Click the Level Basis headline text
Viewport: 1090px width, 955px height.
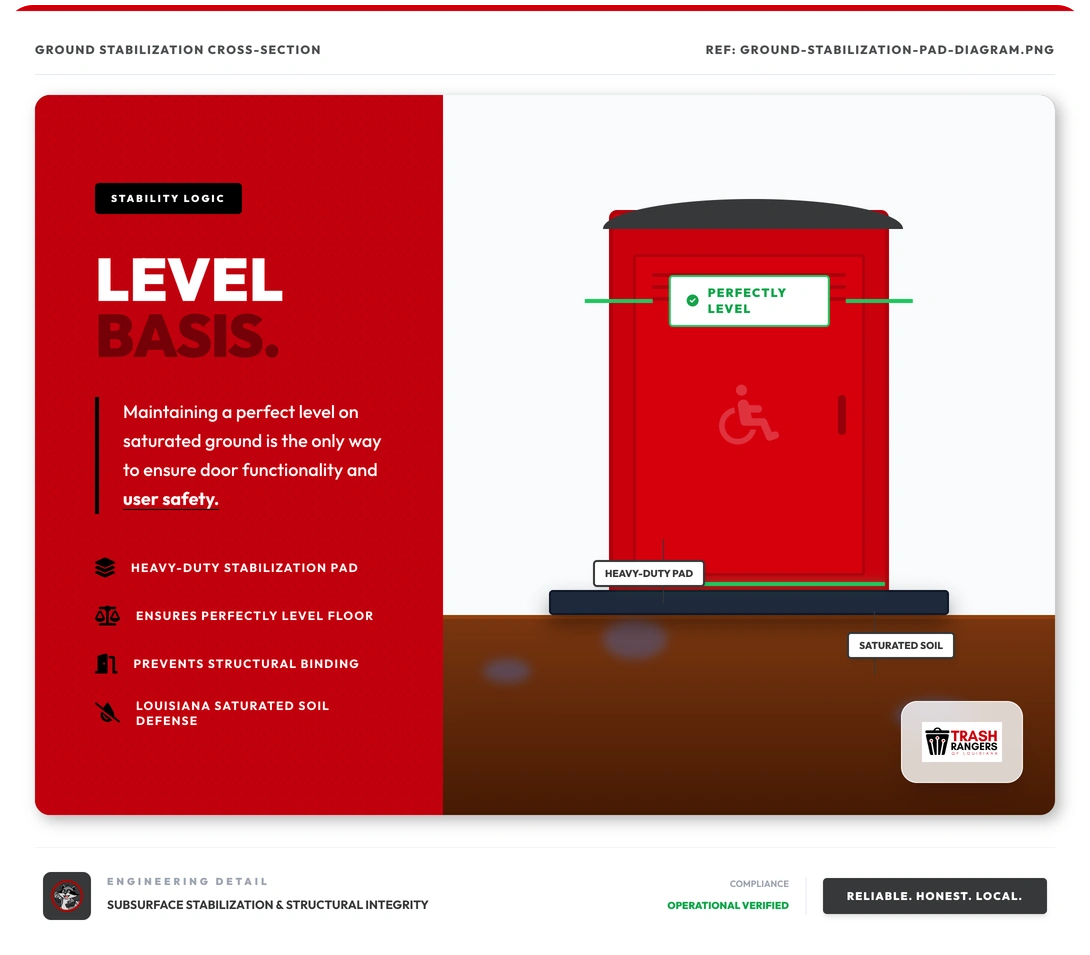[189, 308]
